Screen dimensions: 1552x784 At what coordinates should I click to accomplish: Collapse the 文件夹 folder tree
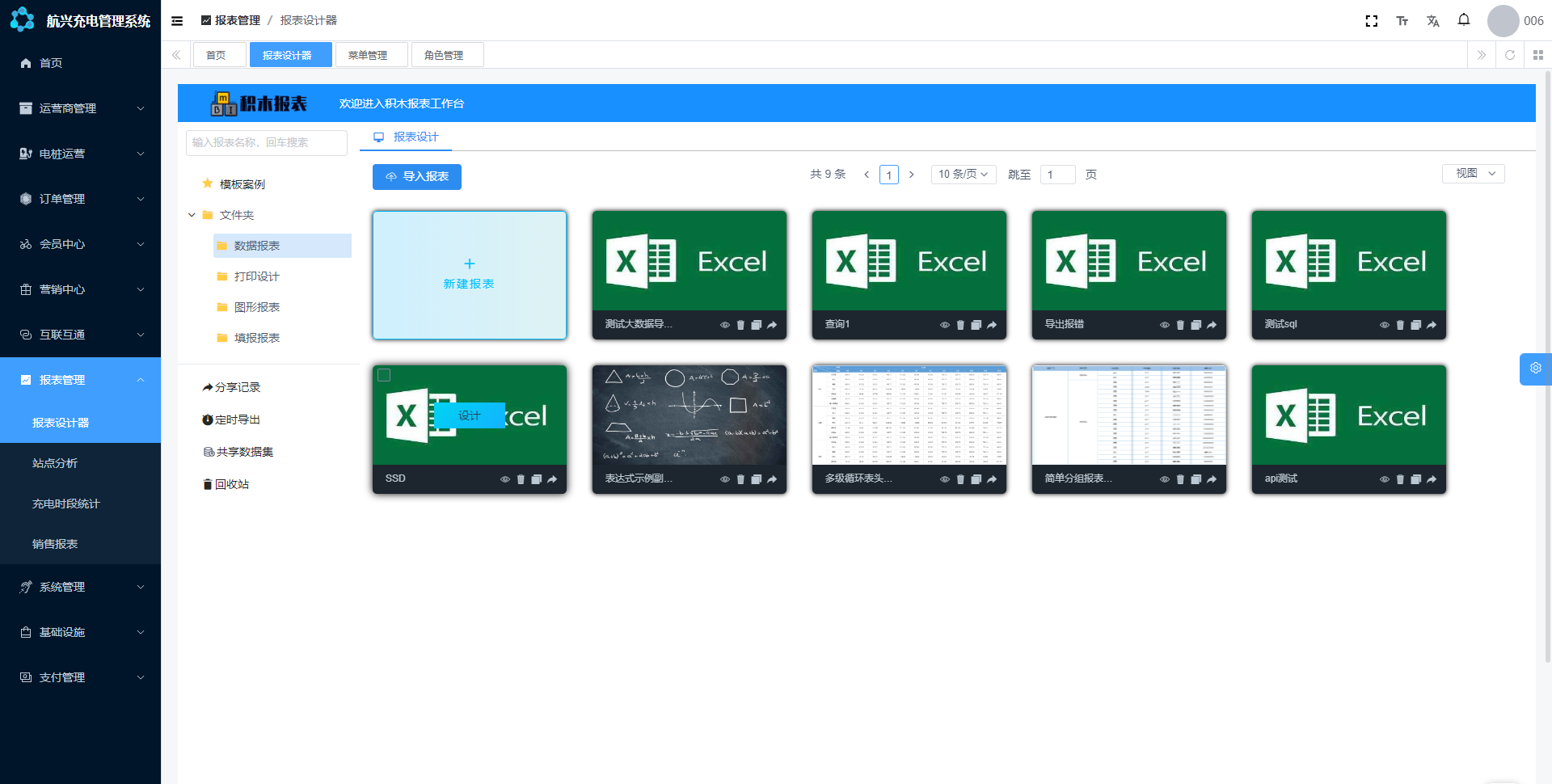pyautogui.click(x=192, y=215)
